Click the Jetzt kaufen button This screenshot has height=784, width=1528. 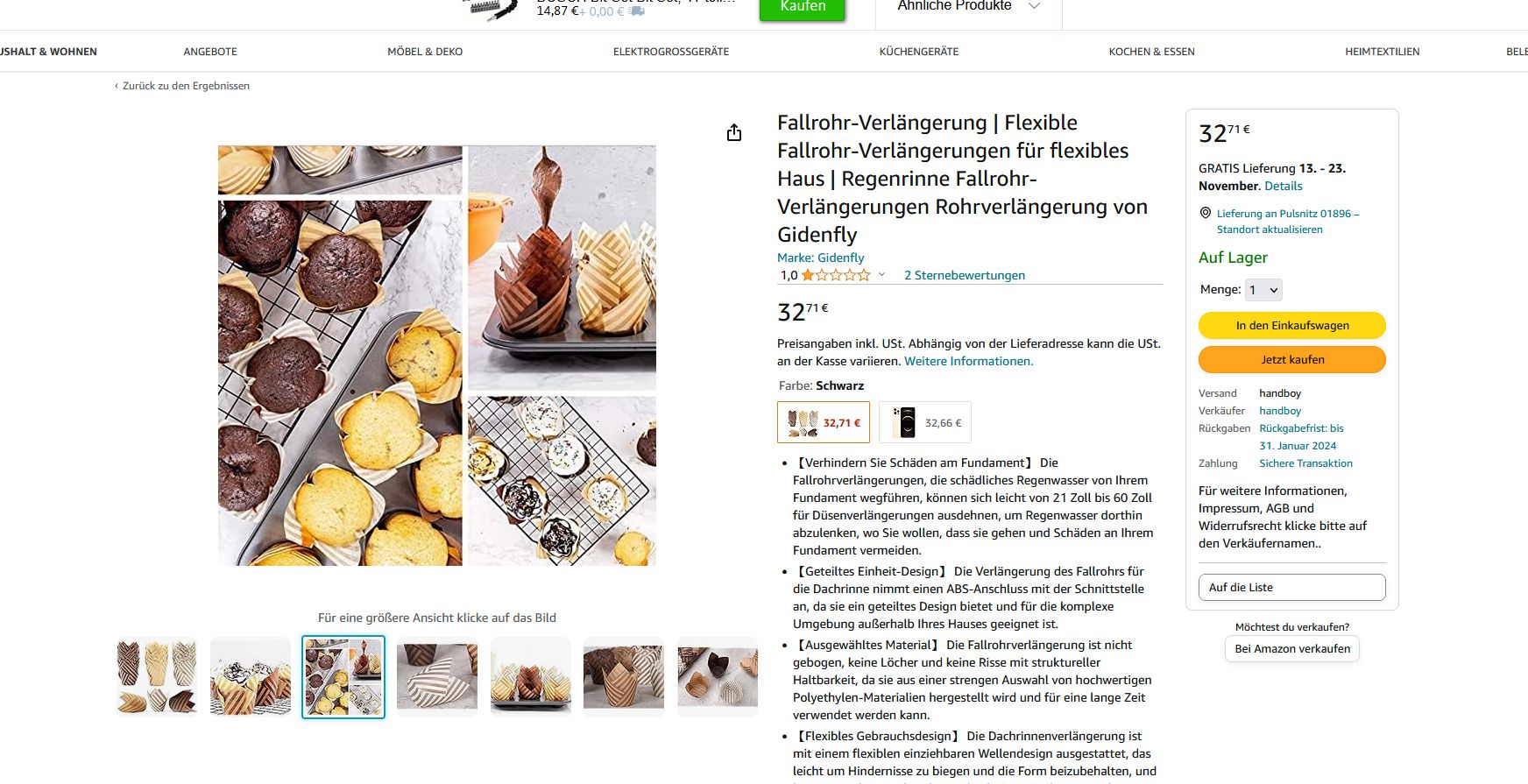click(x=1292, y=359)
